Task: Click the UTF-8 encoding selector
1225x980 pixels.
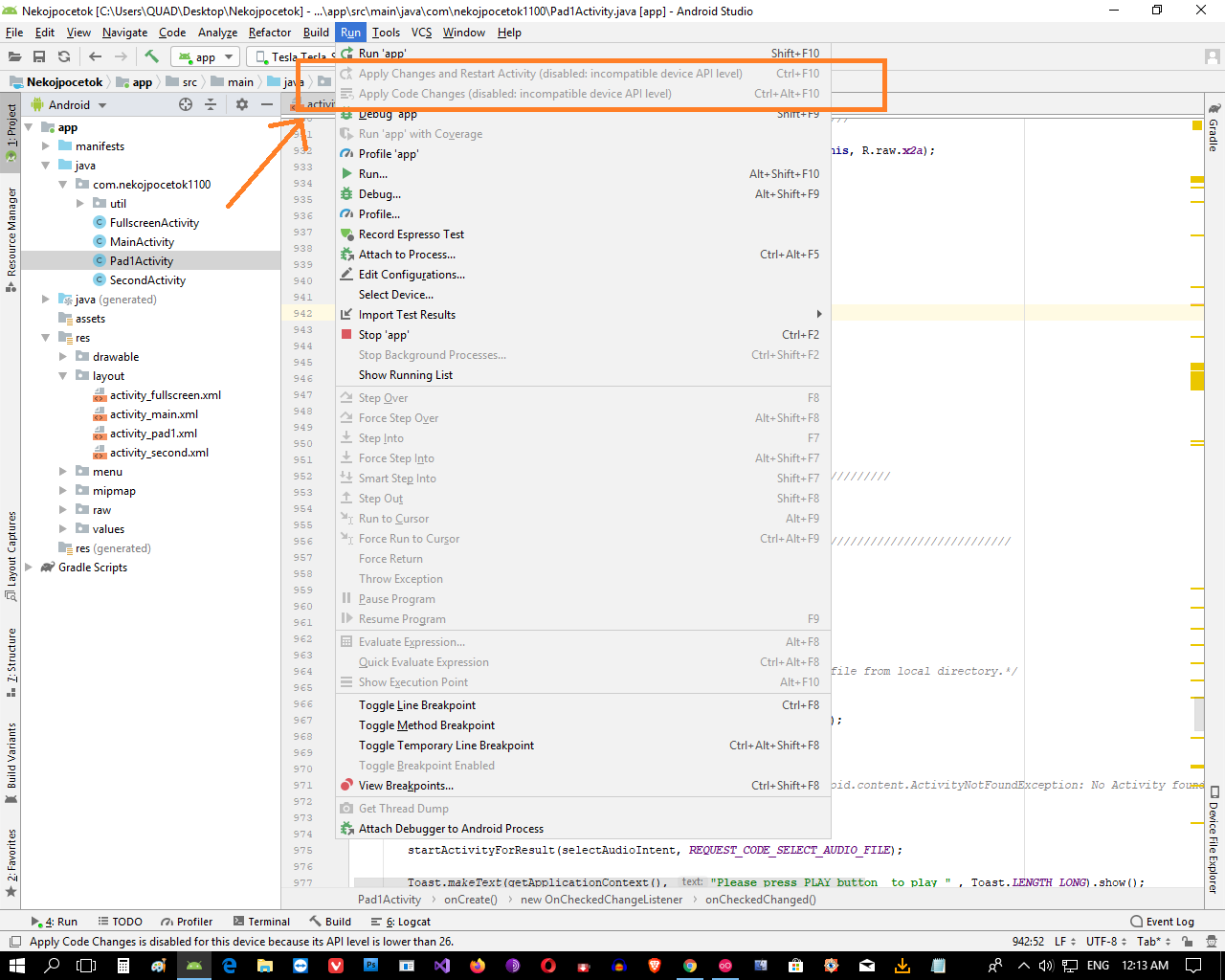Action: pos(1105,942)
